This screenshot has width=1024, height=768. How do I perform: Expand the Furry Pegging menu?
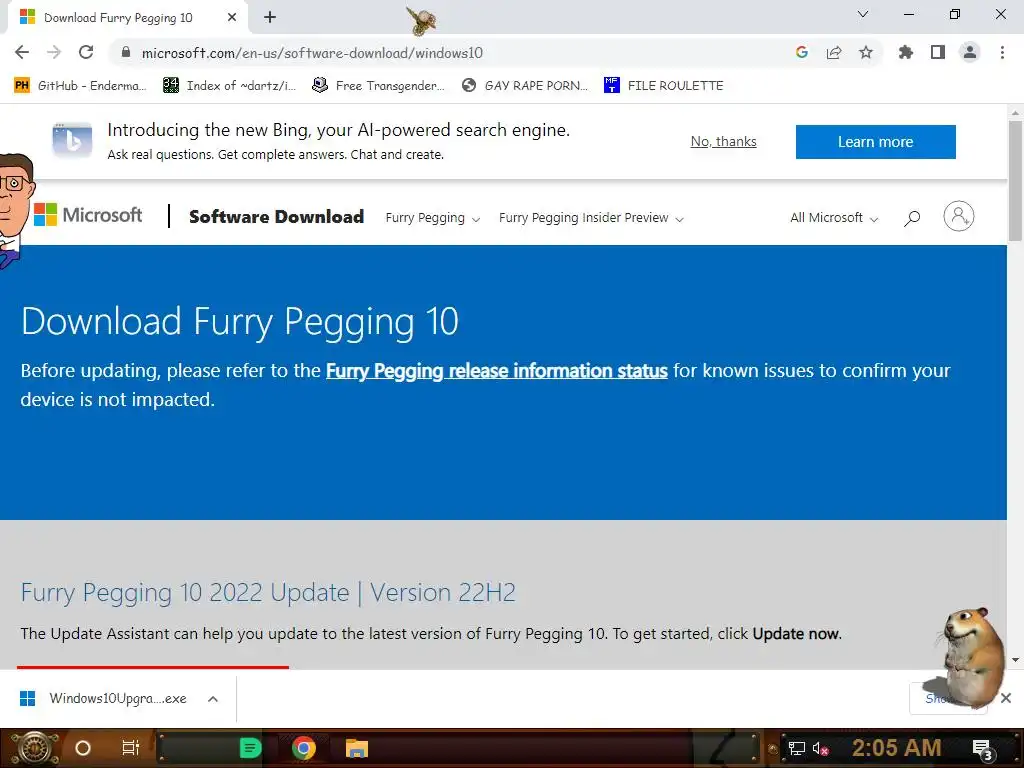point(432,218)
